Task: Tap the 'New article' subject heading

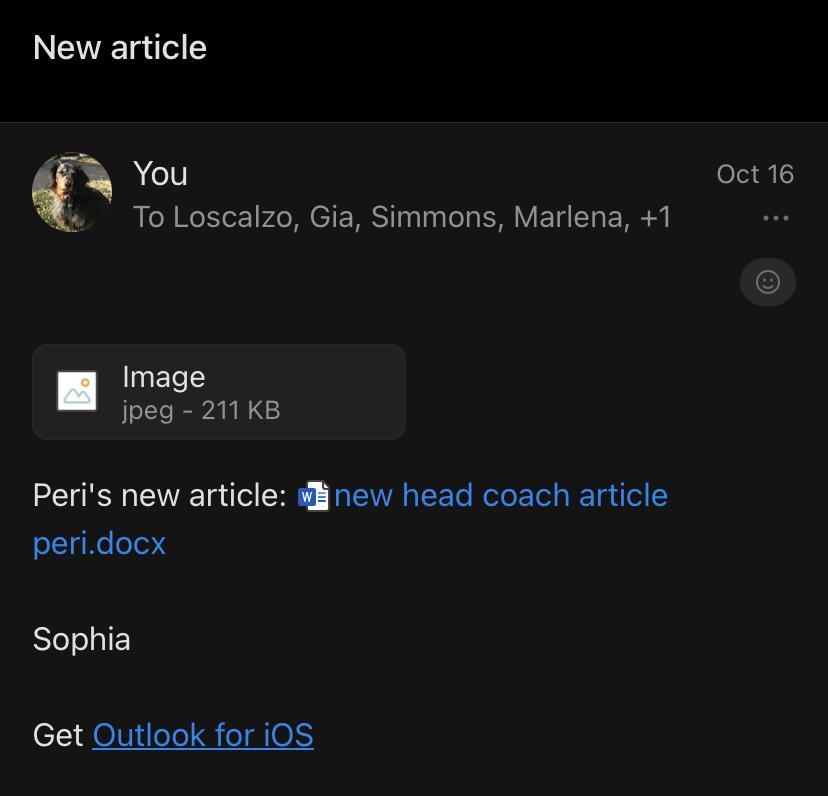Action: click(120, 47)
